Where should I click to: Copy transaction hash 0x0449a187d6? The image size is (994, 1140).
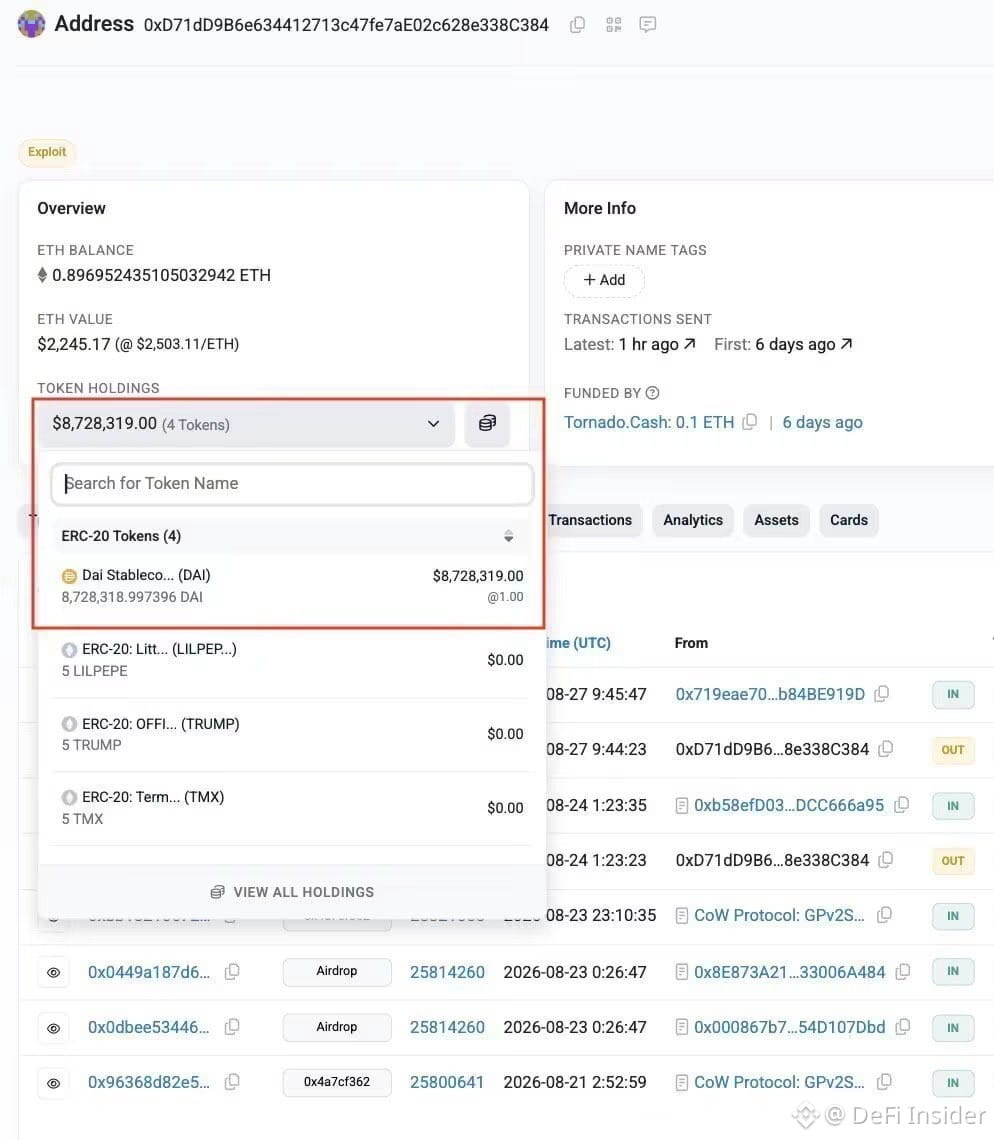coord(232,971)
